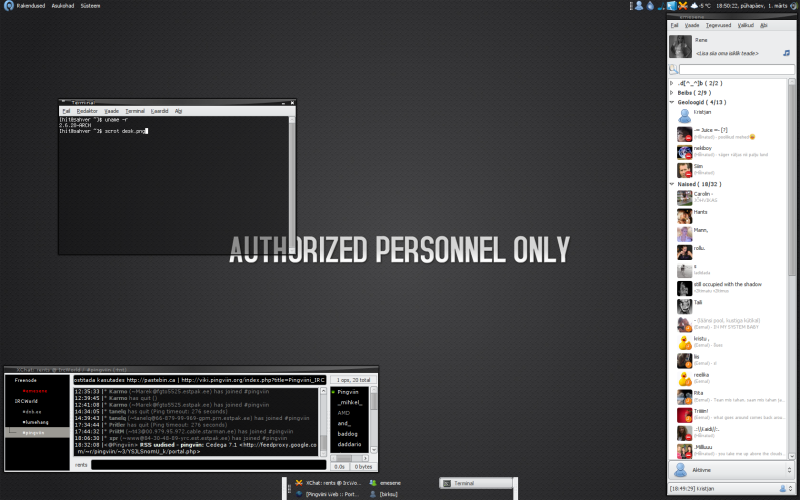This screenshot has width=800, height=500.
Task: Collapse the Naised contact group
Action: 672,184
